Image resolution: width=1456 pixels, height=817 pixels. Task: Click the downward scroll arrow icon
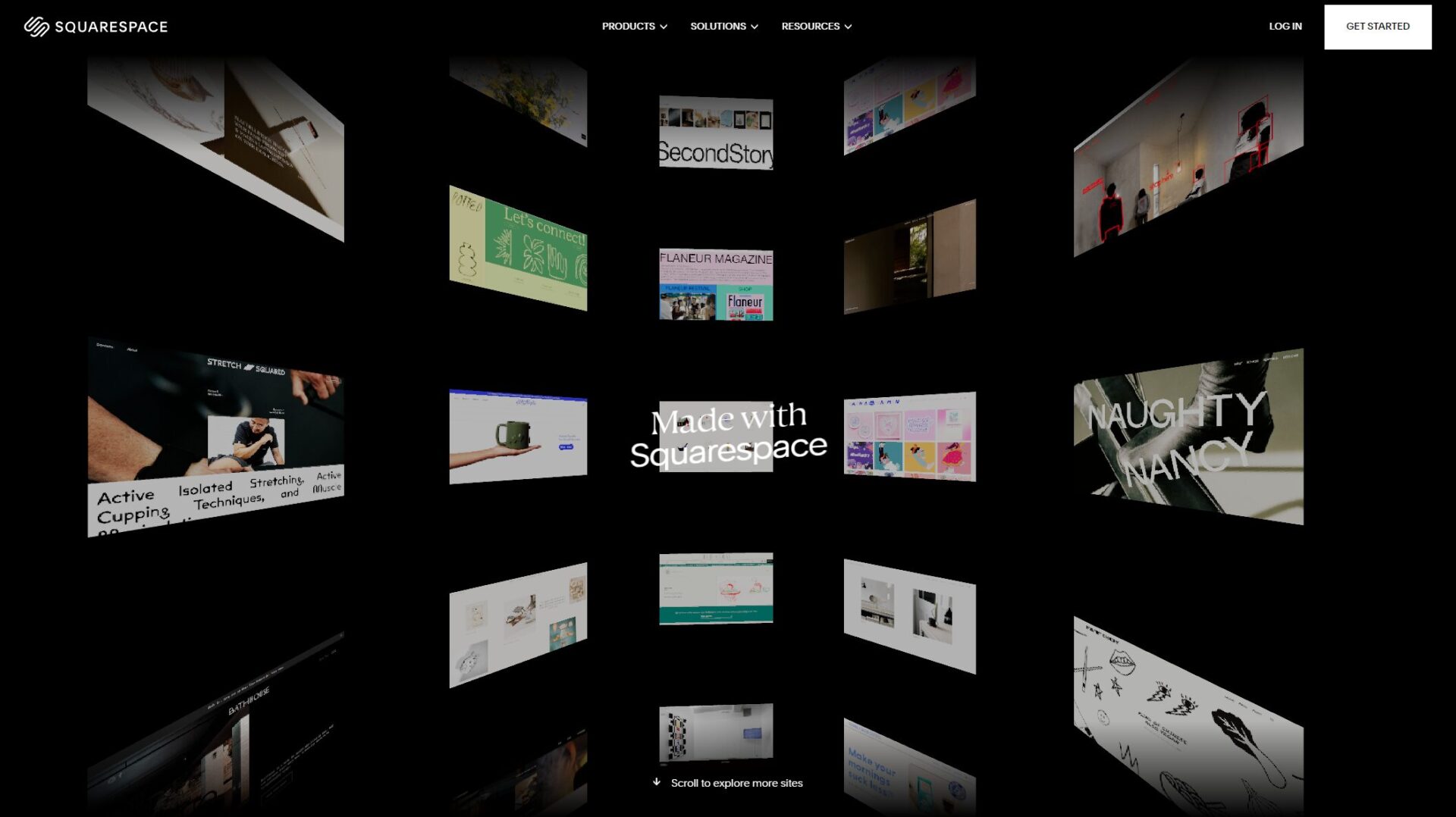[x=657, y=783]
